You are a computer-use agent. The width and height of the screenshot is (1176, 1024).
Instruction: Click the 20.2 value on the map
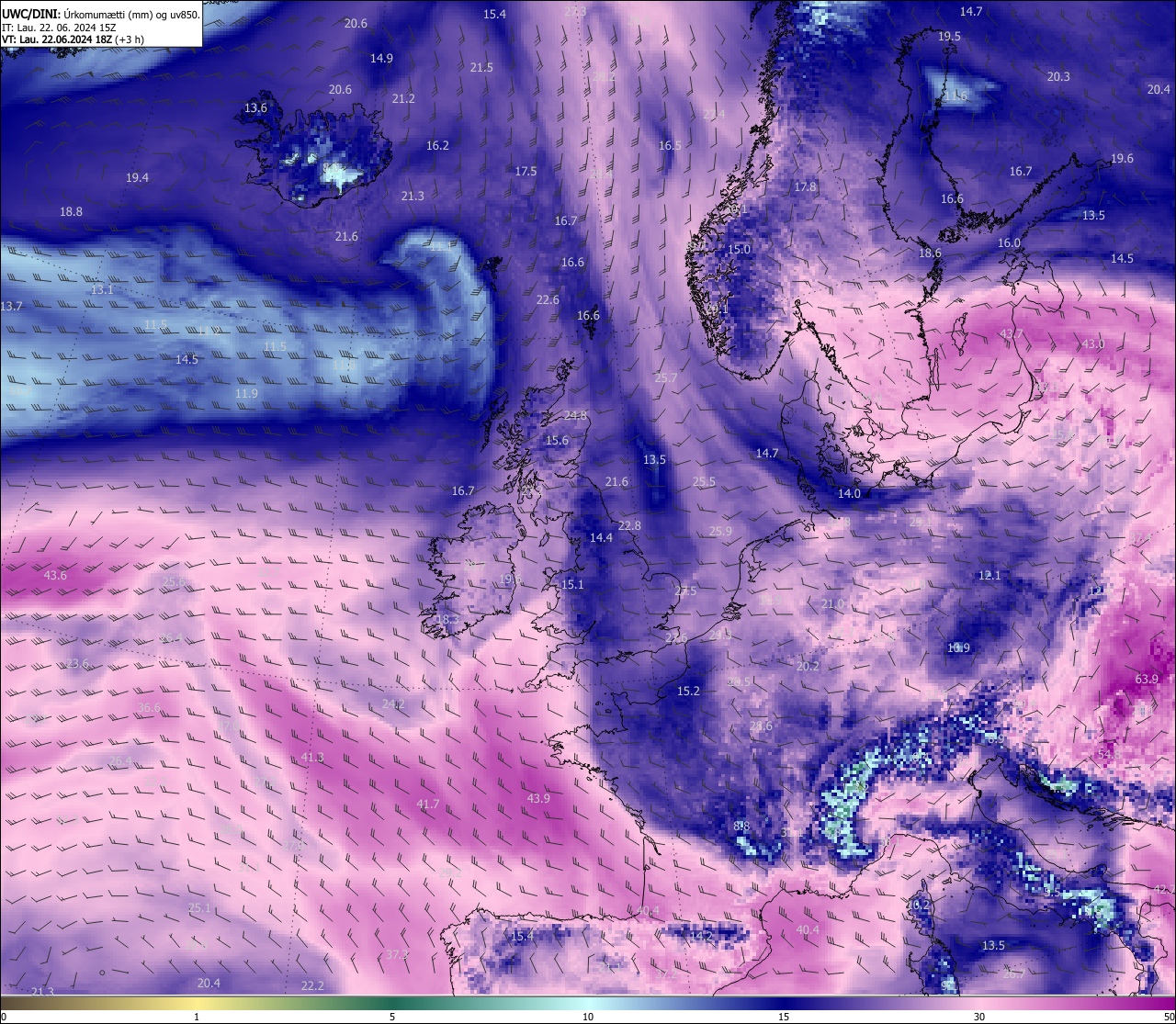[x=808, y=666]
